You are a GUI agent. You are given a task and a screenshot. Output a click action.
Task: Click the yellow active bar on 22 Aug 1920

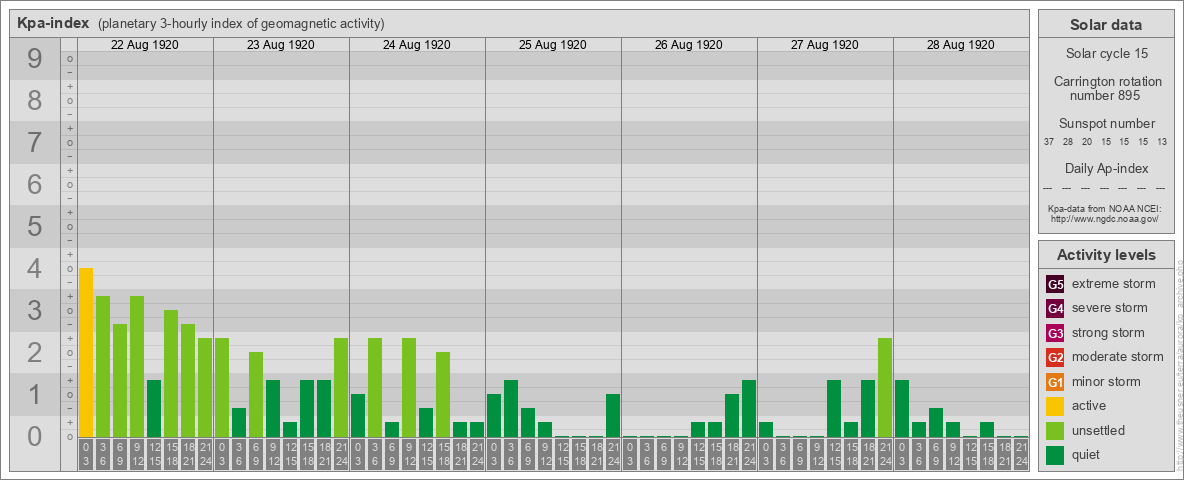pos(85,352)
